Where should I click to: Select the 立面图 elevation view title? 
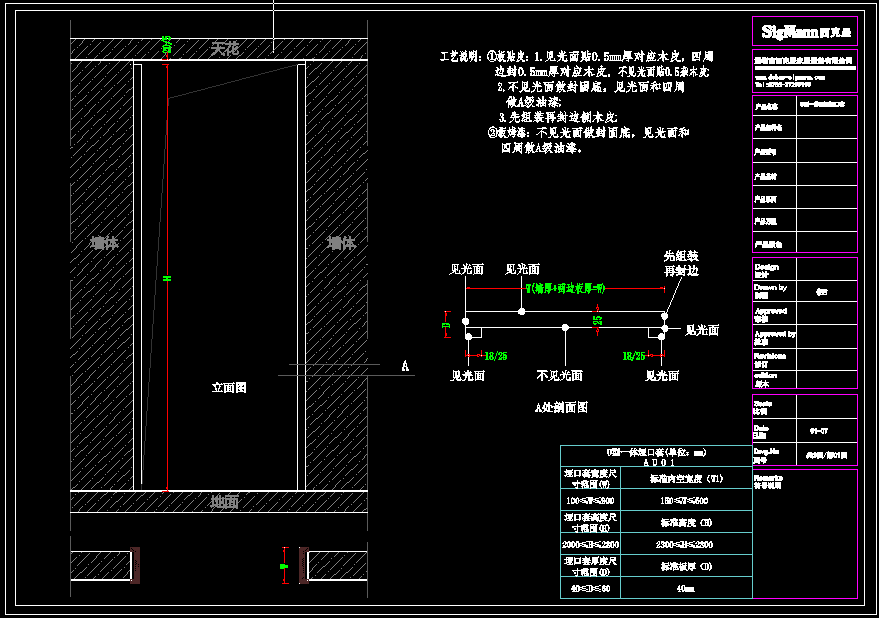[229, 387]
